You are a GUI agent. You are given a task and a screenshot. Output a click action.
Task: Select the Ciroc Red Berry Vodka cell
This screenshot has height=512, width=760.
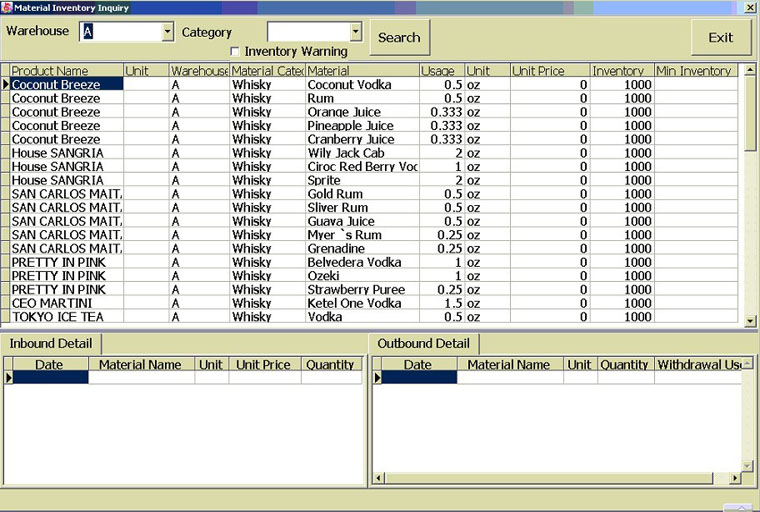(x=363, y=166)
